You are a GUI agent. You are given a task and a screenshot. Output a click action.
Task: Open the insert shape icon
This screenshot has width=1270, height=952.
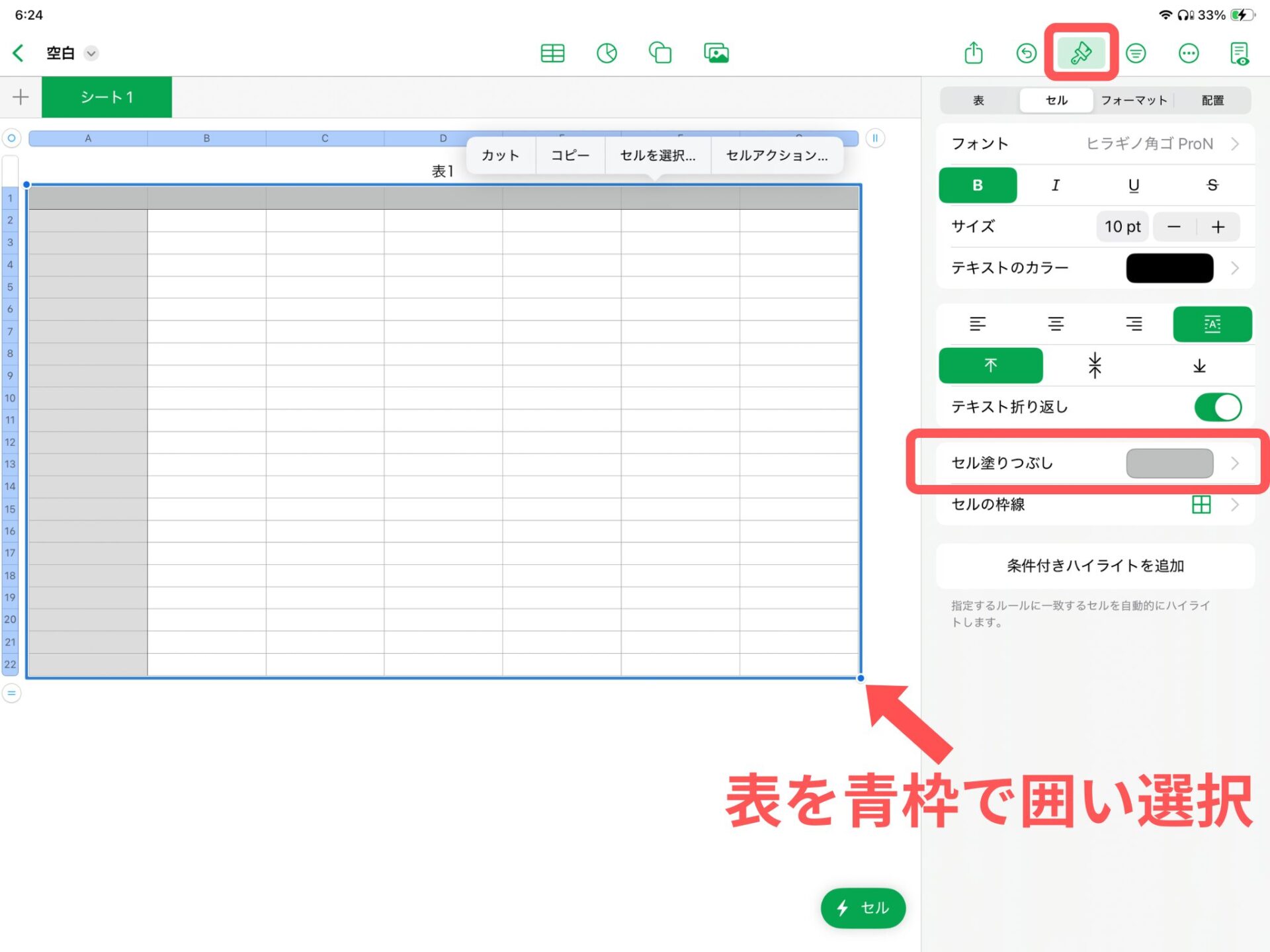(660, 53)
